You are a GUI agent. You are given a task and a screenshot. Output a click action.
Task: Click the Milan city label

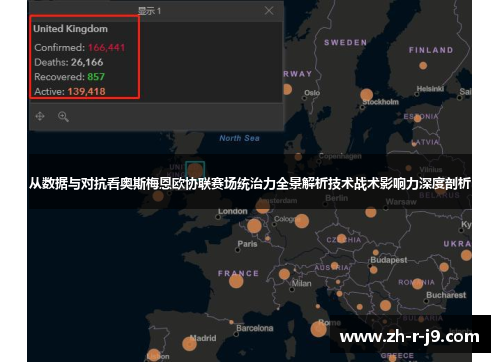(x=301, y=284)
